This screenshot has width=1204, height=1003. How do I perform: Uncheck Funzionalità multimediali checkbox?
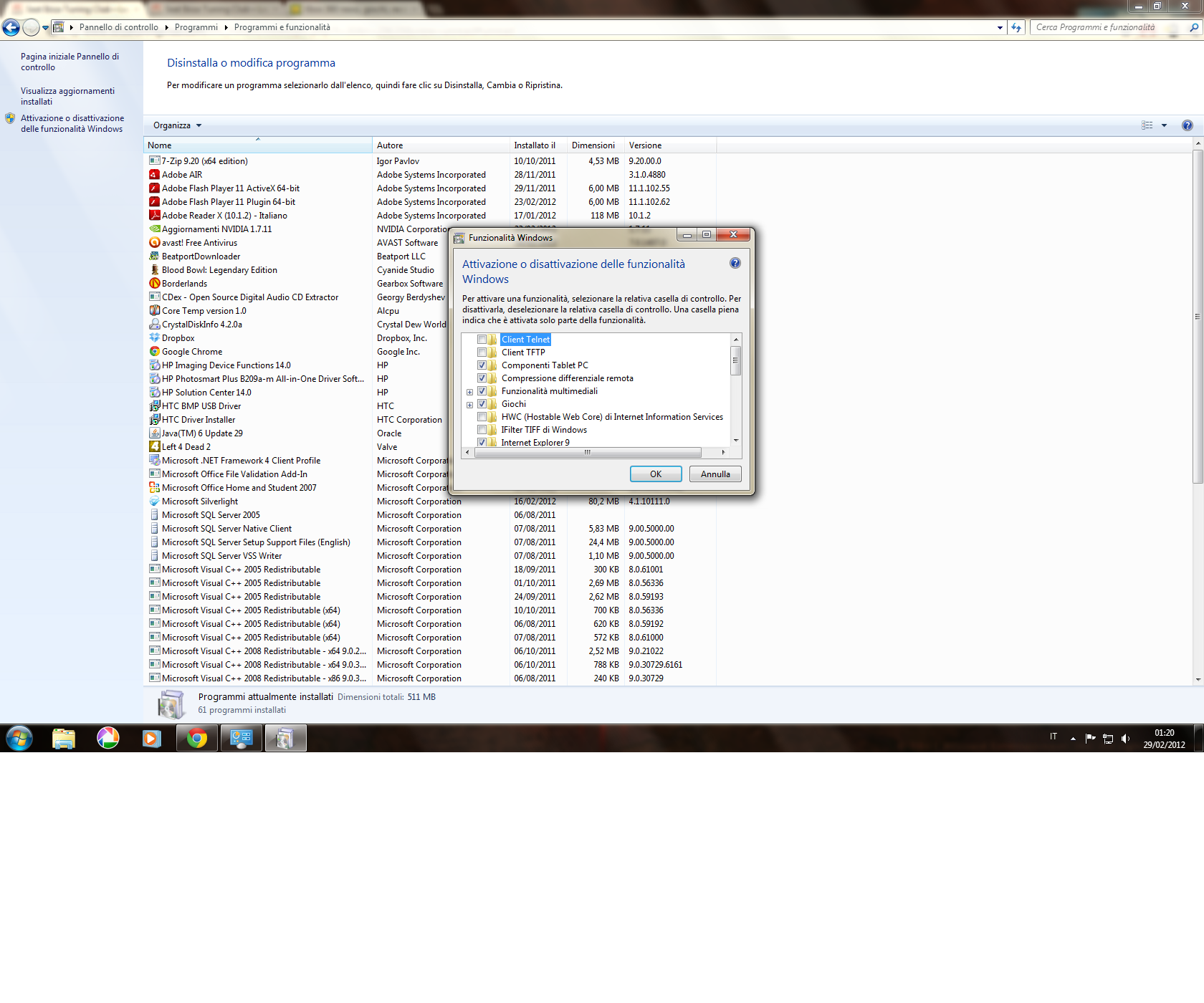[482, 391]
